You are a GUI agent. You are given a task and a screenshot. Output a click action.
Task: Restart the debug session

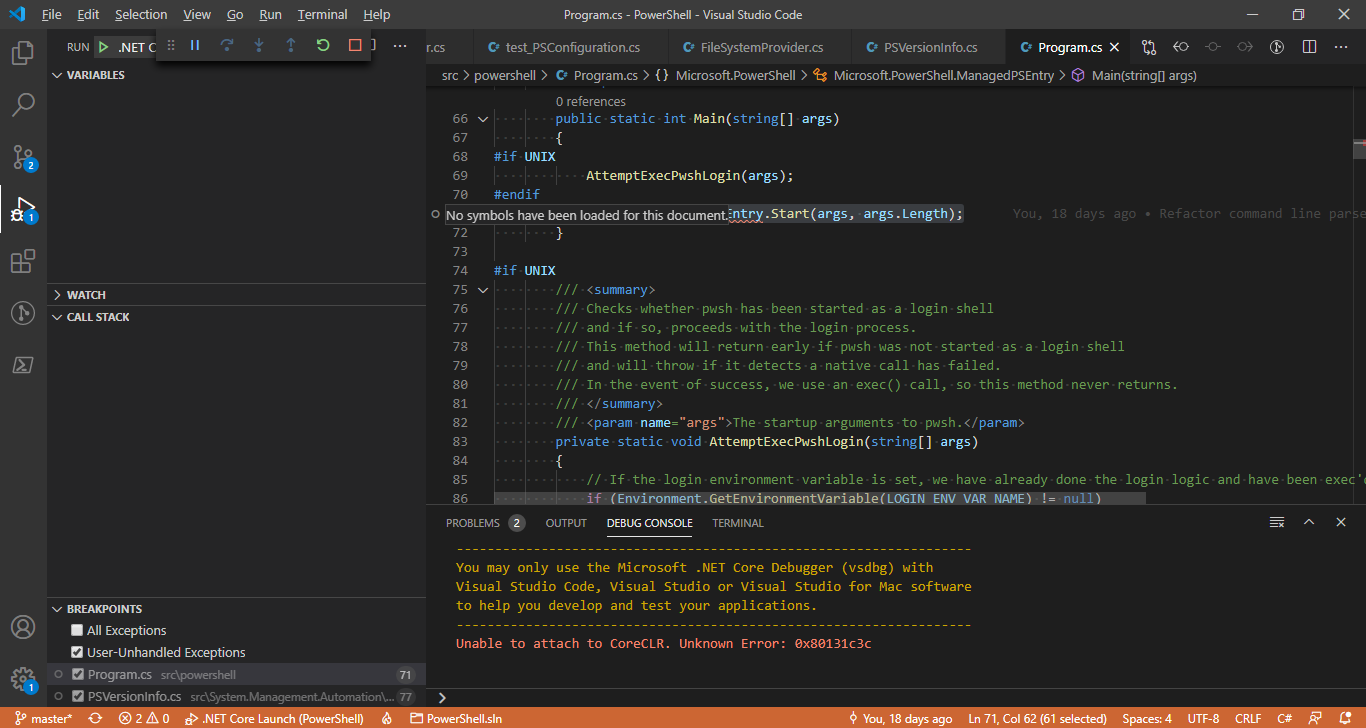323,45
